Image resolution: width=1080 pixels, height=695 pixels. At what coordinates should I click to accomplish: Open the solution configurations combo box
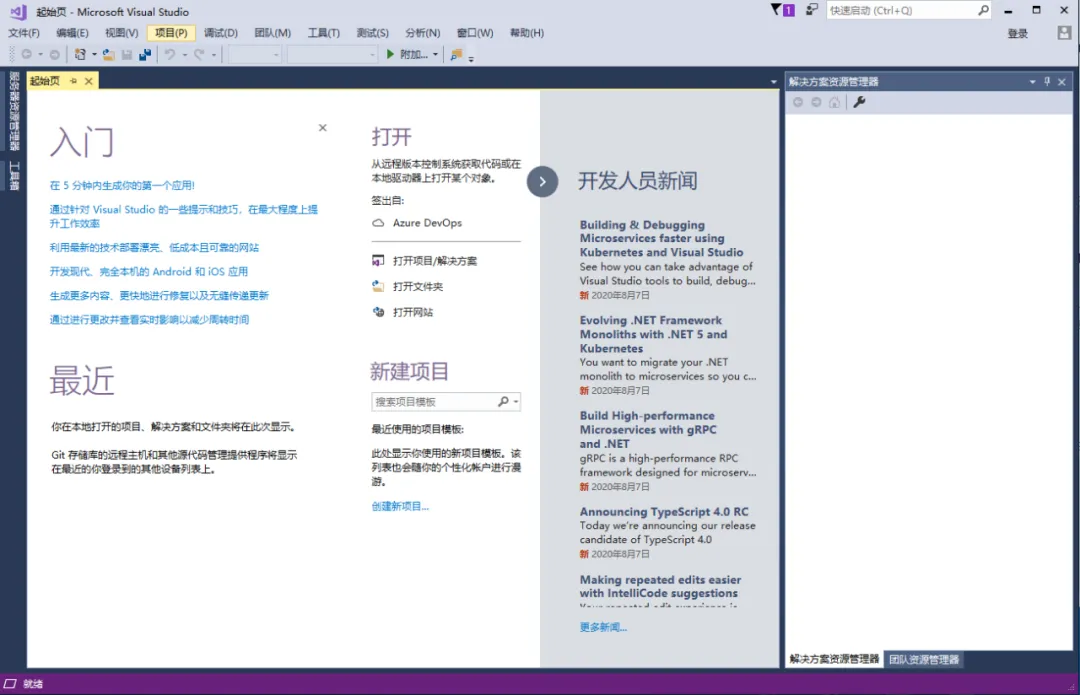(x=254, y=54)
